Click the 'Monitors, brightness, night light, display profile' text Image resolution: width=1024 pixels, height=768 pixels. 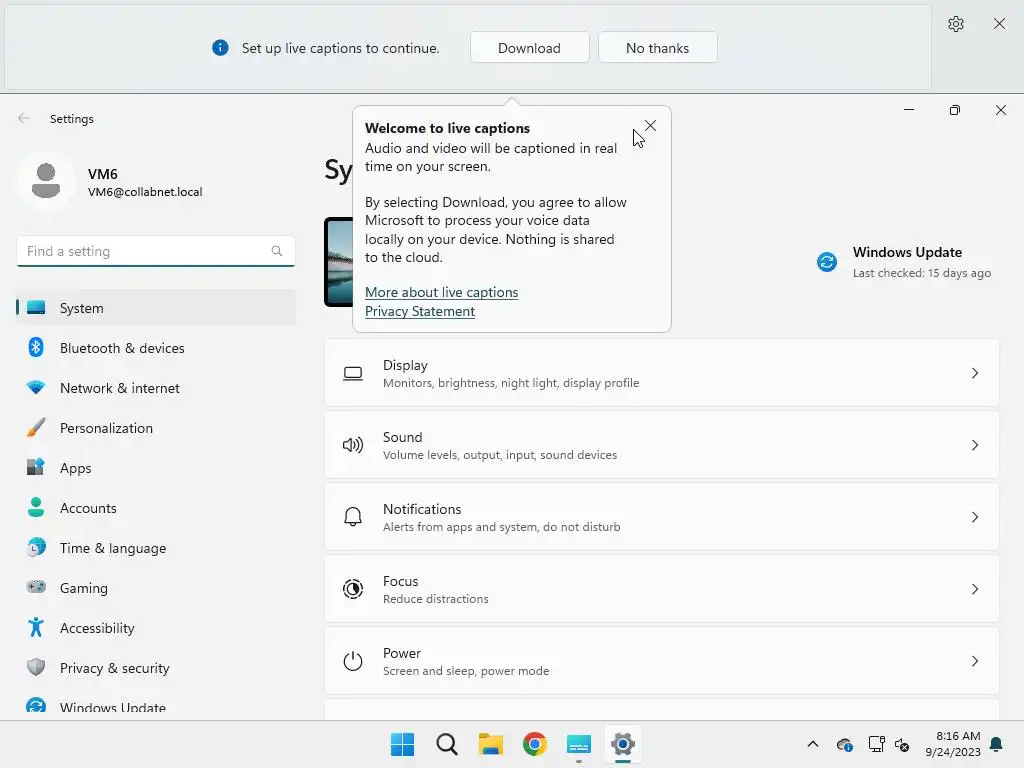tap(511, 383)
